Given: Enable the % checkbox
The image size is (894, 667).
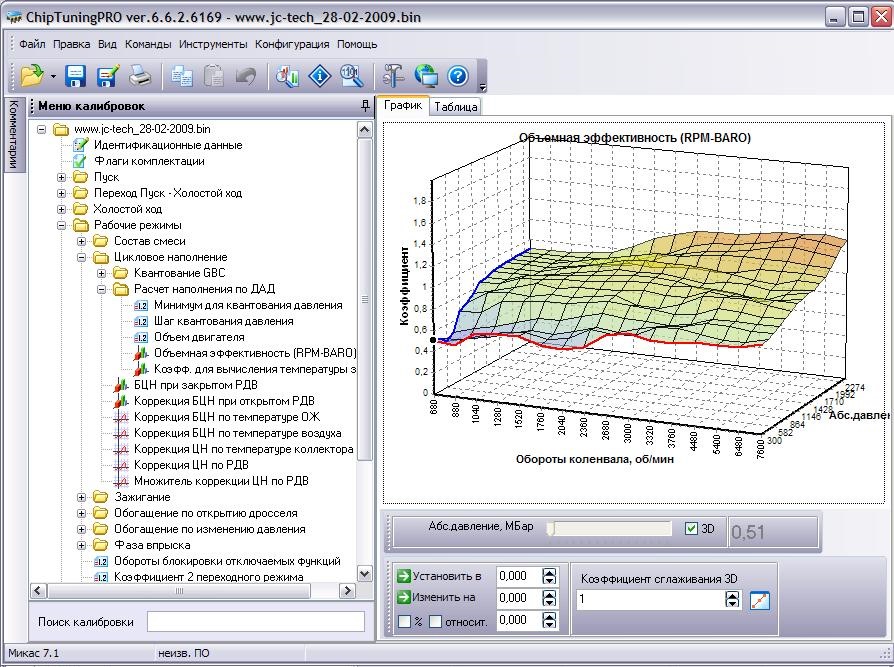Looking at the screenshot, I should [x=404, y=621].
